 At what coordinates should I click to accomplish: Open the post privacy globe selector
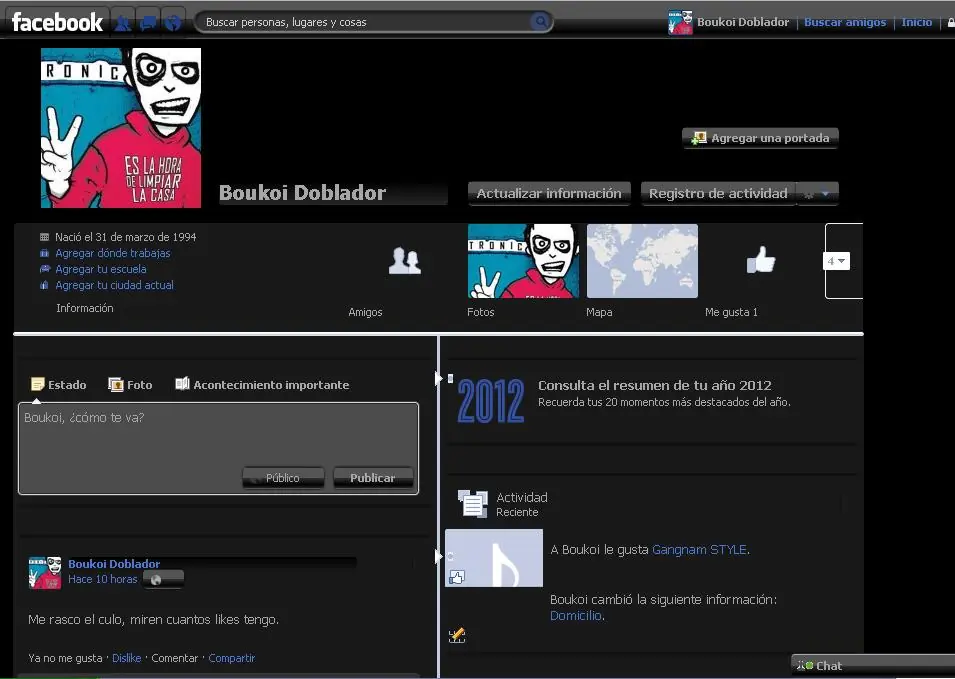click(x=163, y=580)
